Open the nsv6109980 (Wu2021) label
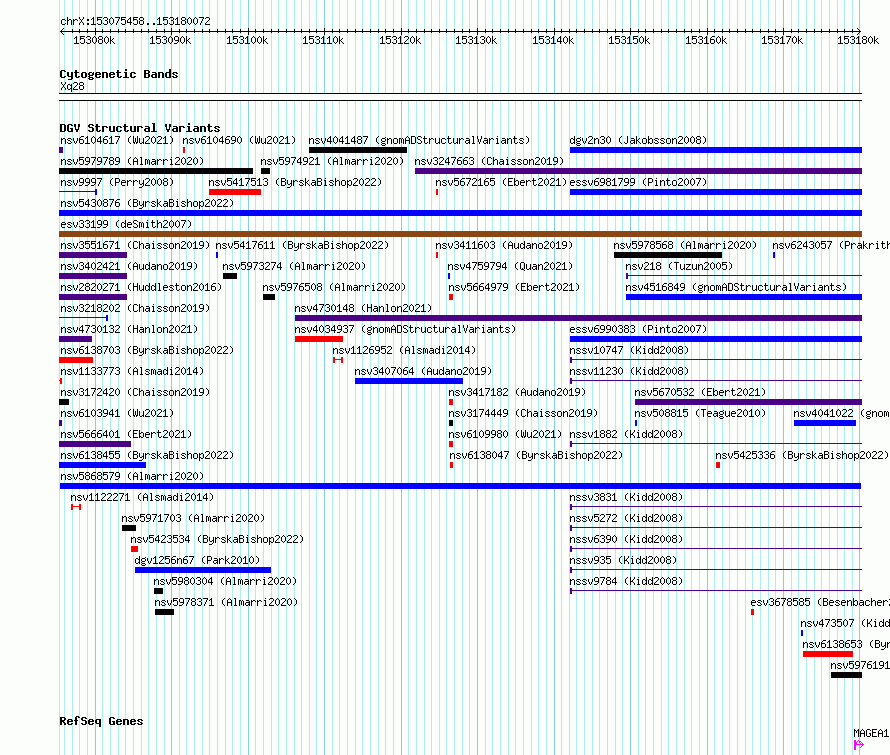The height and width of the screenshot is (755, 890). pyautogui.click(x=505, y=434)
